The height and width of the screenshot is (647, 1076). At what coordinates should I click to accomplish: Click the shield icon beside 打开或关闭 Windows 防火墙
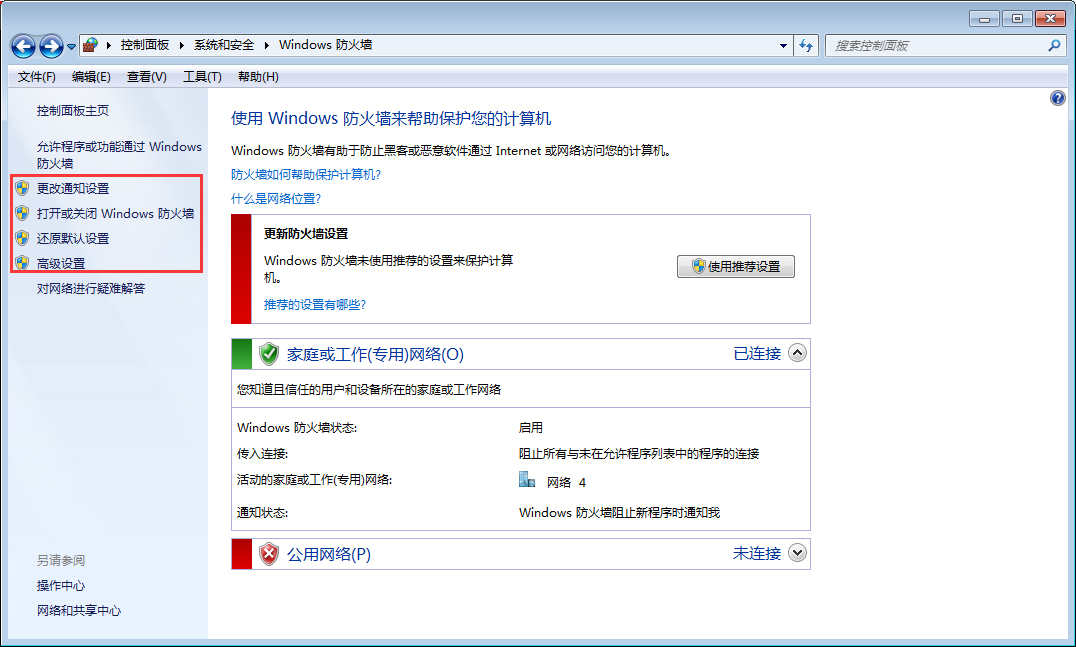tap(22, 213)
